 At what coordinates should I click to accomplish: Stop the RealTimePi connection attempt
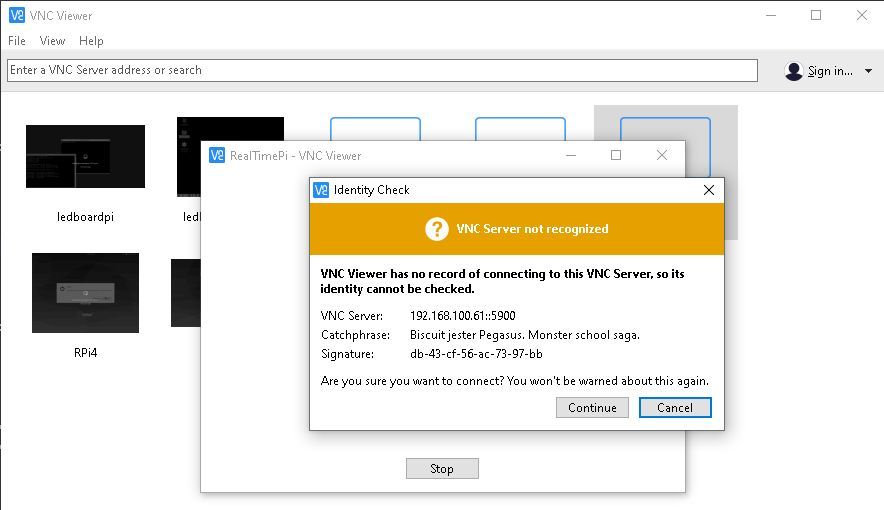(442, 468)
